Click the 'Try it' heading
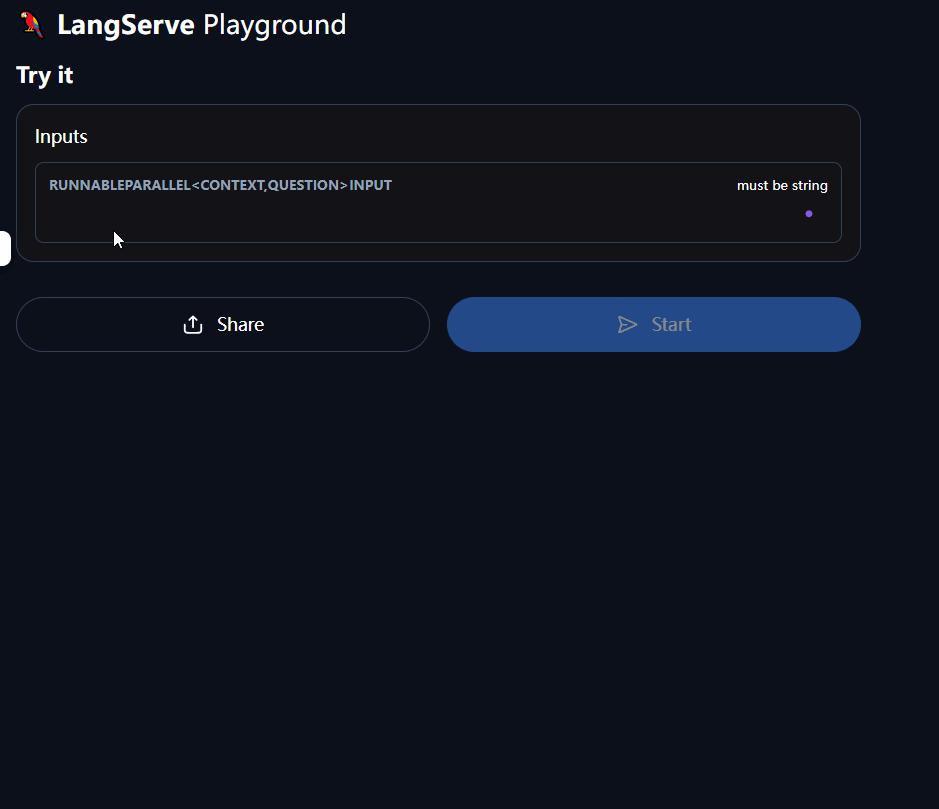 [x=45, y=75]
